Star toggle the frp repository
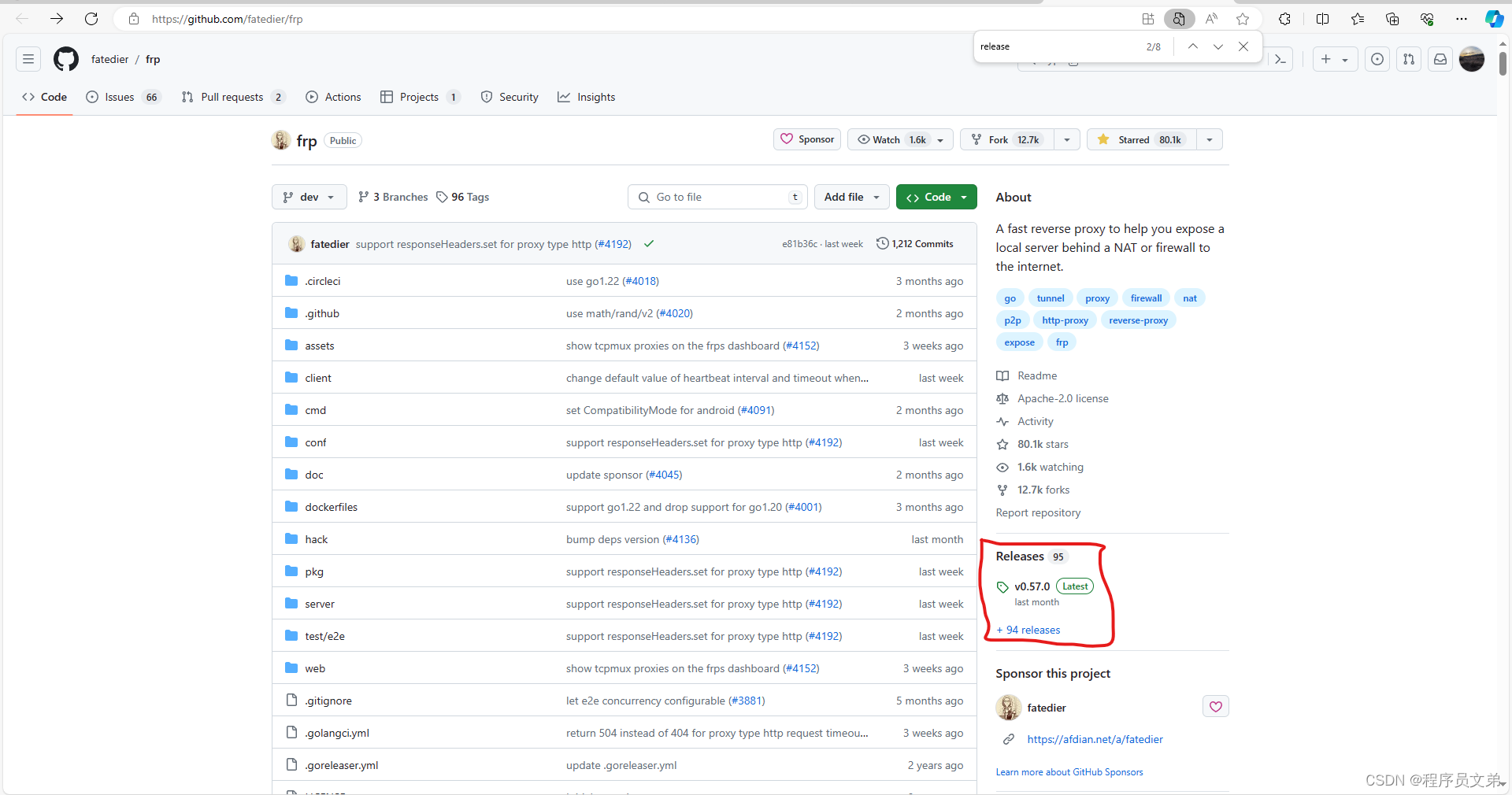 point(1141,140)
